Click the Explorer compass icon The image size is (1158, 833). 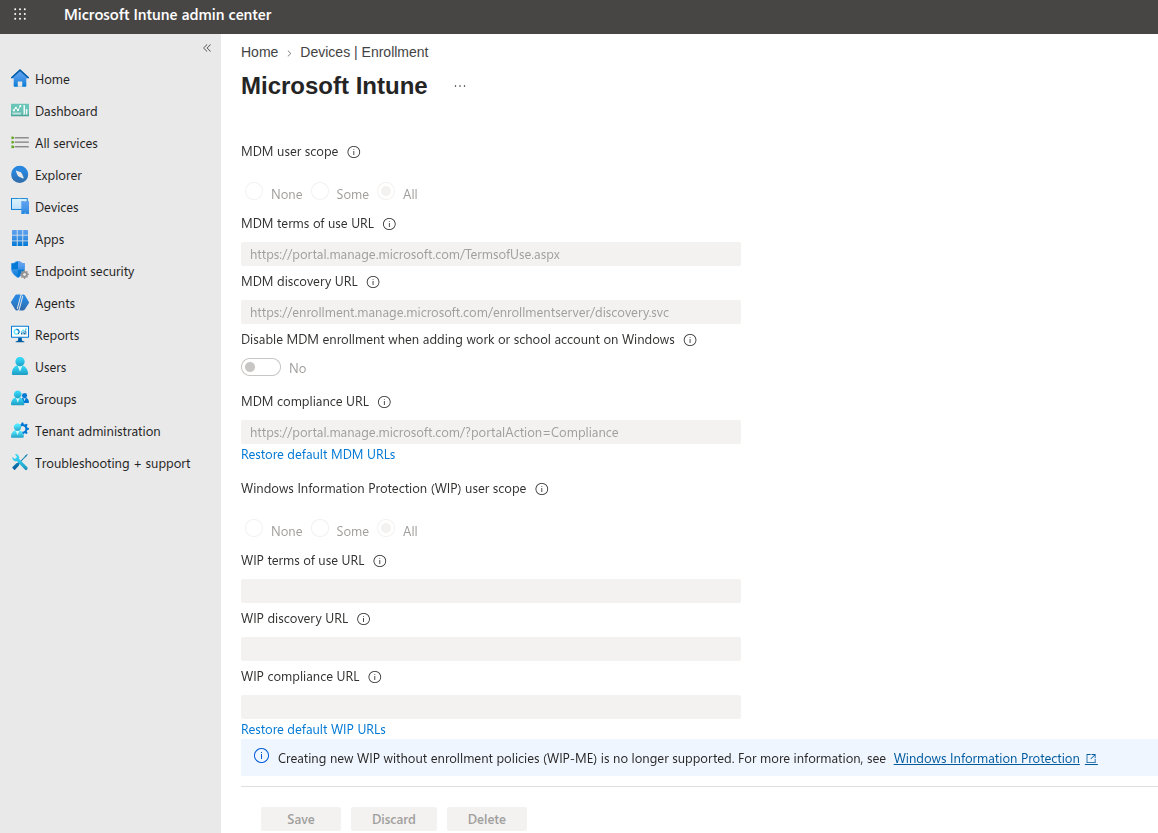20,175
